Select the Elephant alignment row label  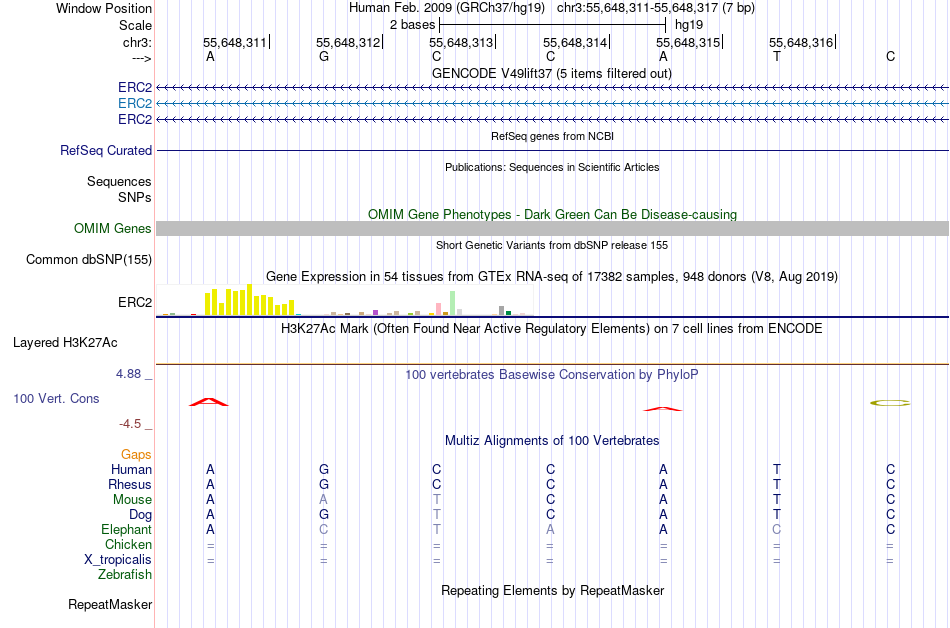tap(126, 529)
